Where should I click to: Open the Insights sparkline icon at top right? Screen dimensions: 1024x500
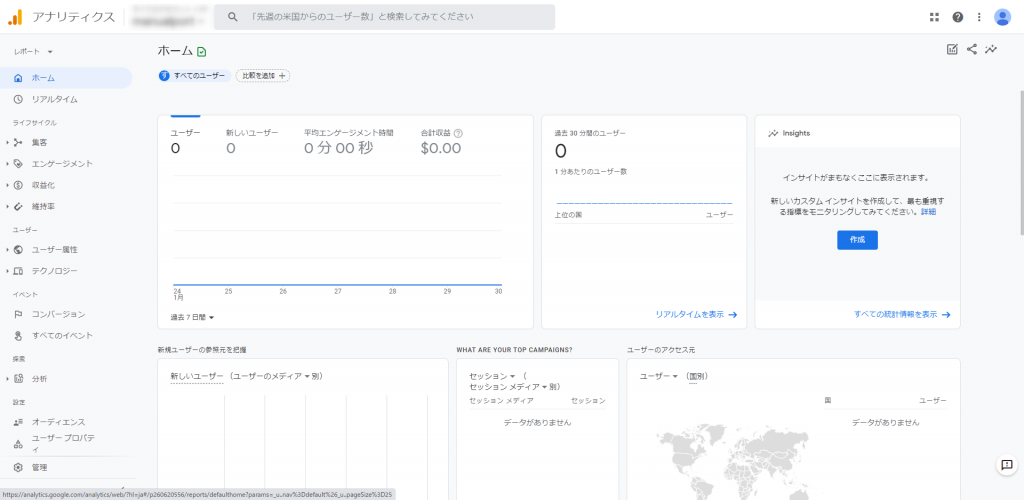point(991,49)
